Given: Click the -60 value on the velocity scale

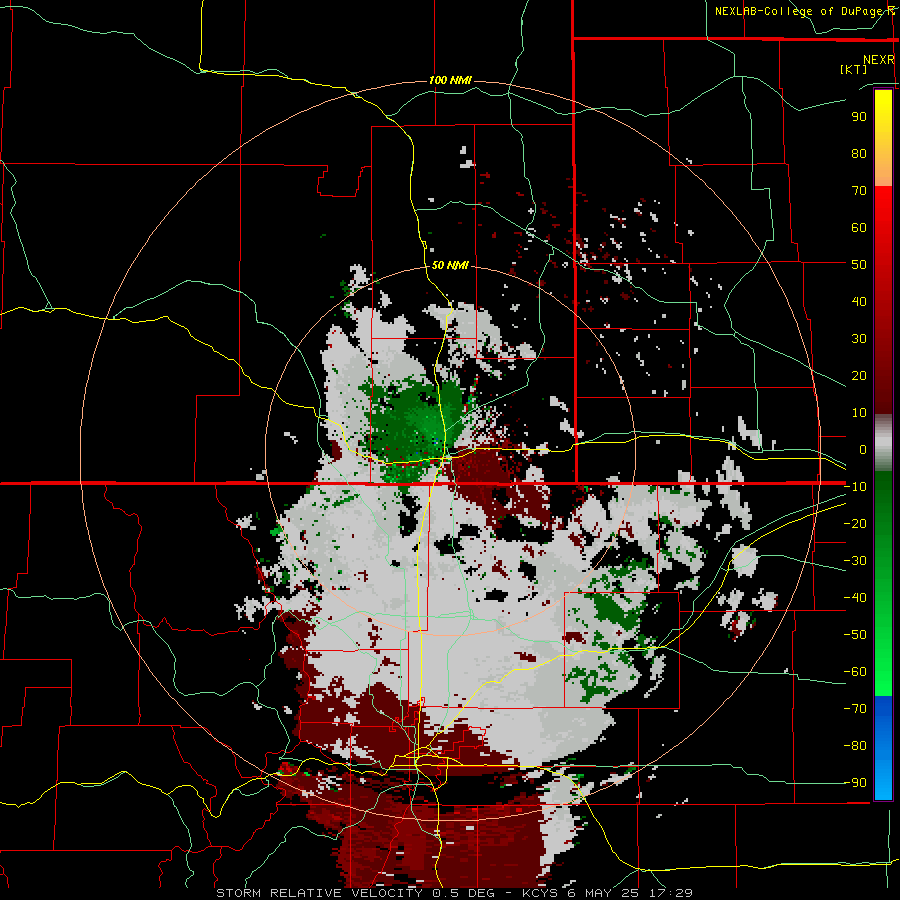Looking at the screenshot, I should pyautogui.click(x=855, y=672).
